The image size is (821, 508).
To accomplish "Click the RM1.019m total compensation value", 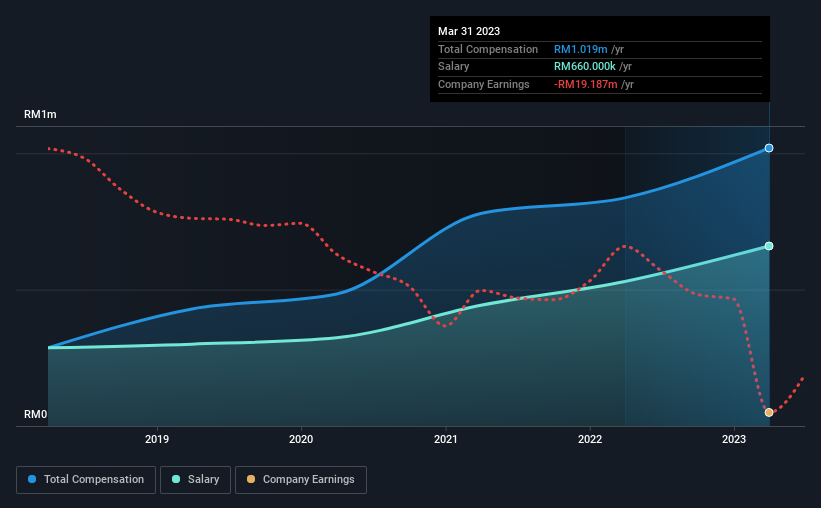I will pyautogui.click(x=581, y=49).
